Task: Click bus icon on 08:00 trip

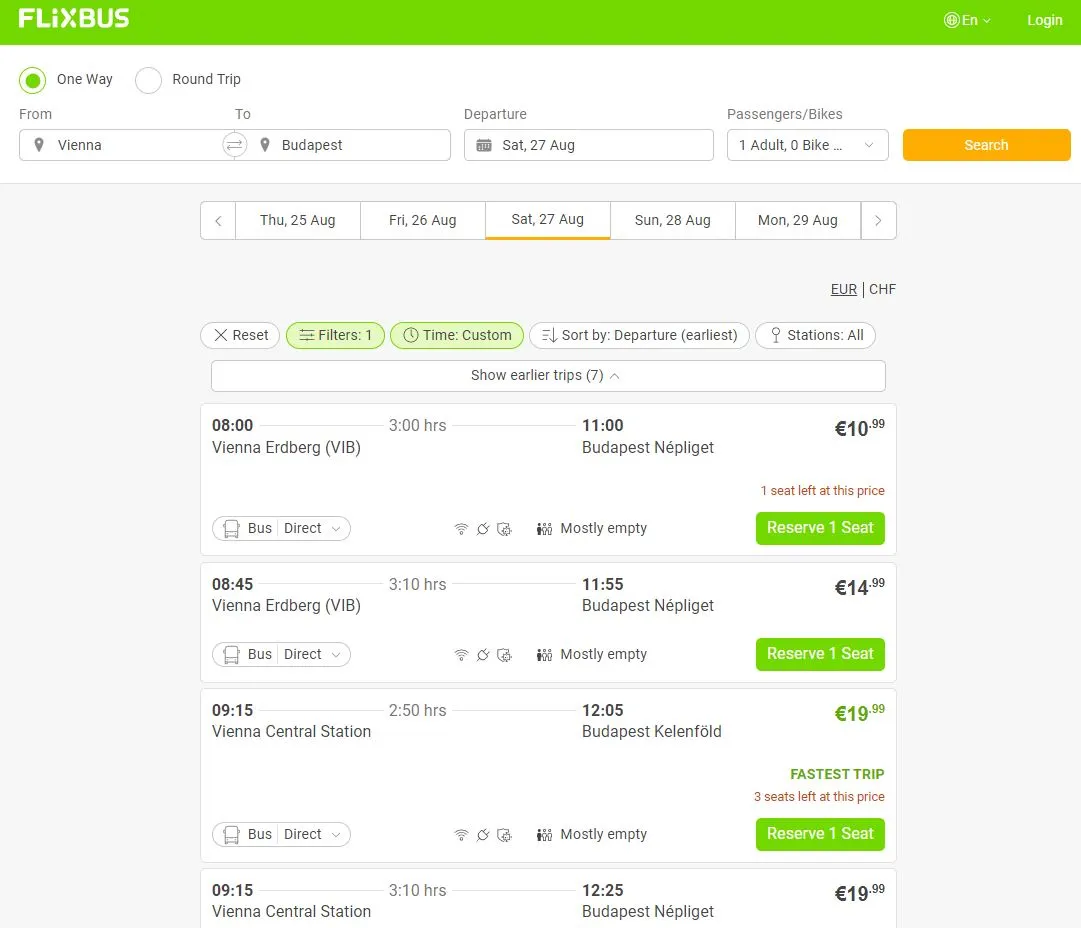Action: tap(232, 529)
